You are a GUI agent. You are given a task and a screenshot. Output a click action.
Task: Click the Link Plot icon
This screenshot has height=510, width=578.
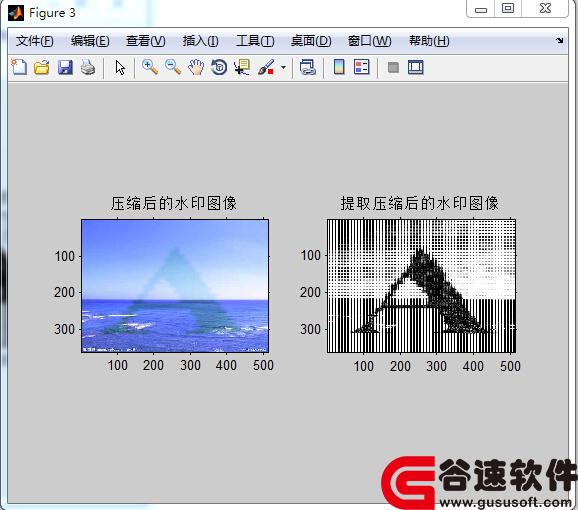(308, 68)
